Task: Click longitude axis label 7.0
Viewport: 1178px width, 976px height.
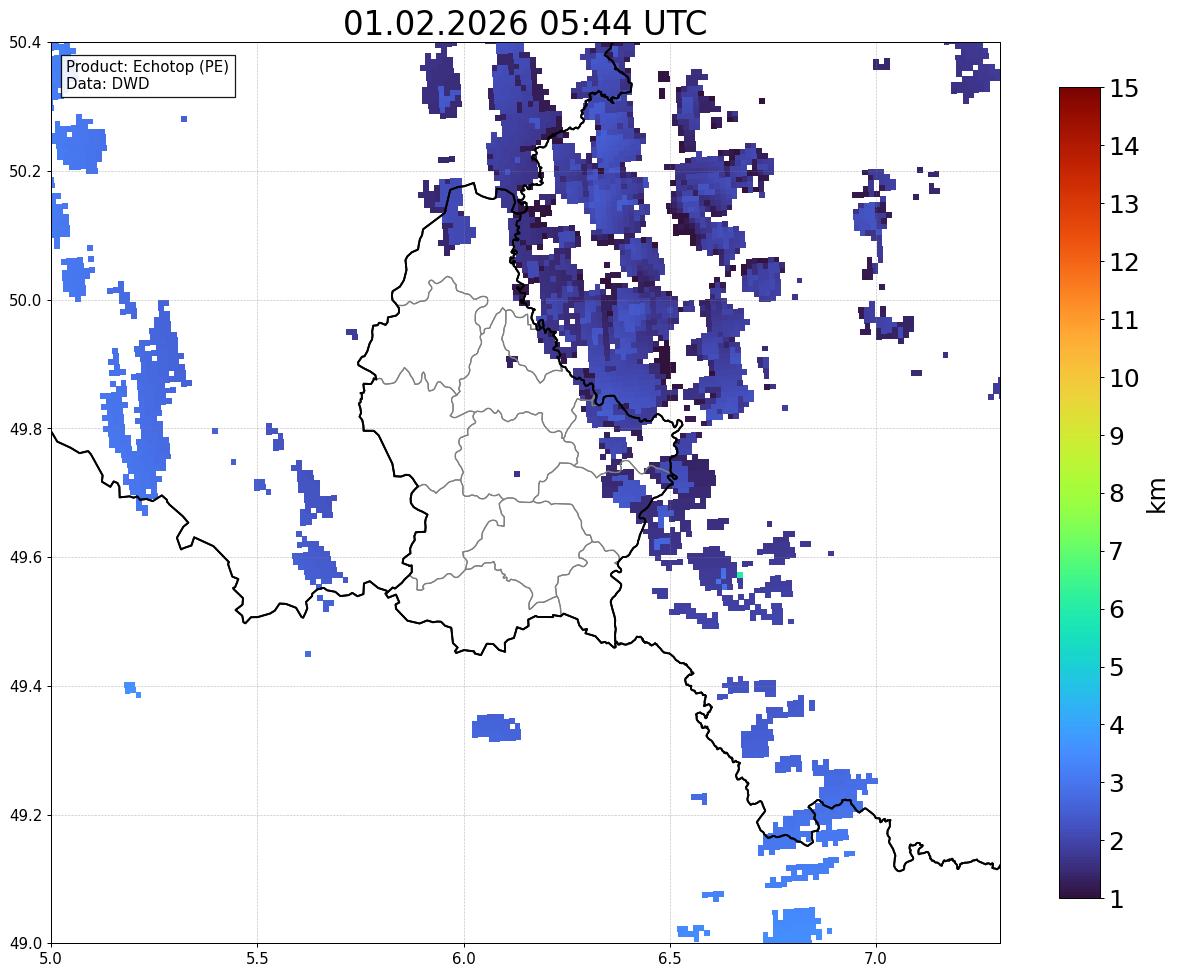Action: pos(877,959)
